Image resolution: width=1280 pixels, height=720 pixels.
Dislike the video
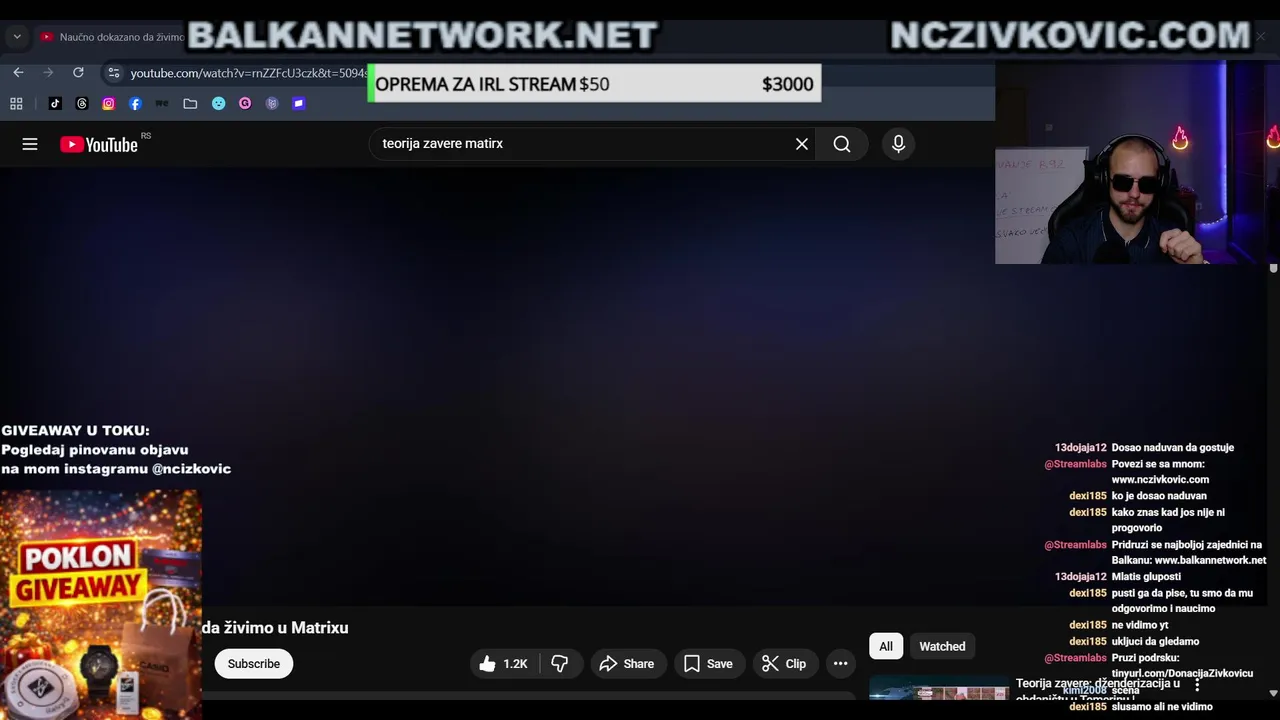pos(560,664)
